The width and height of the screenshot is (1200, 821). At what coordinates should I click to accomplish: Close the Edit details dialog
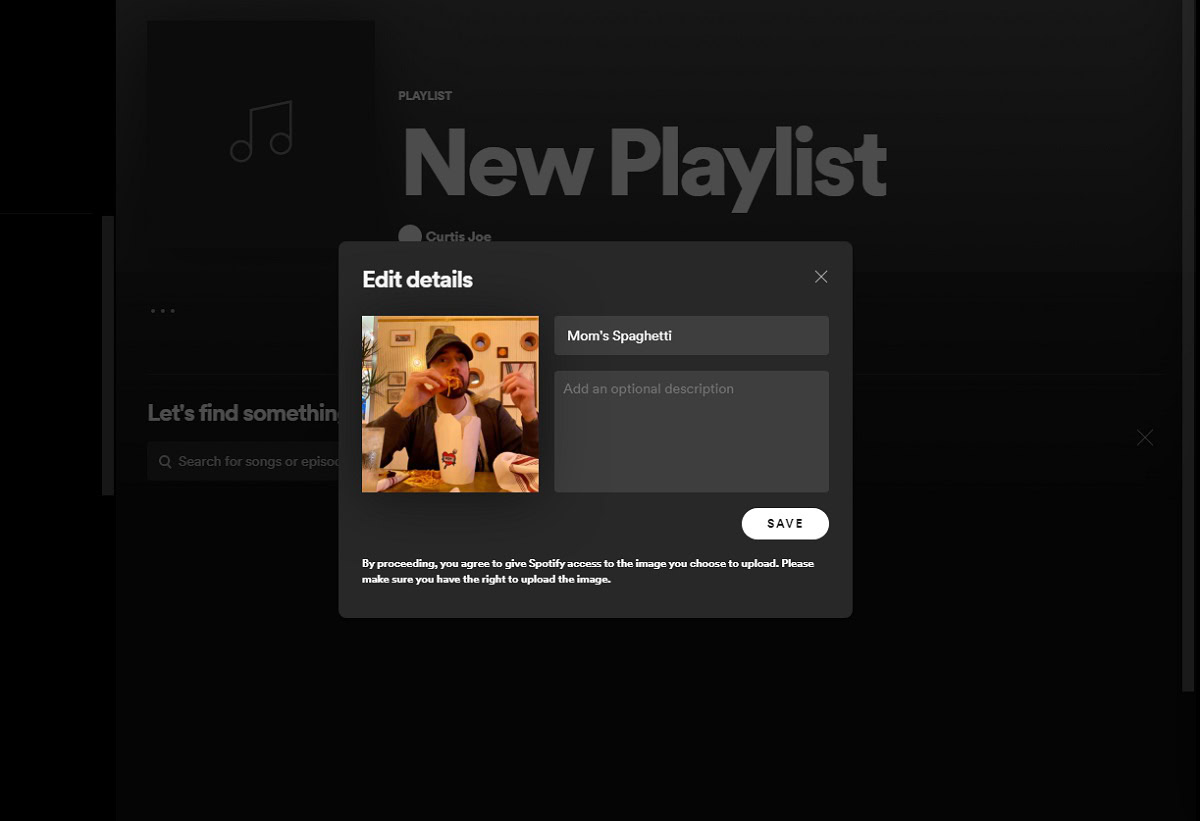pyautogui.click(x=821, y=277)
